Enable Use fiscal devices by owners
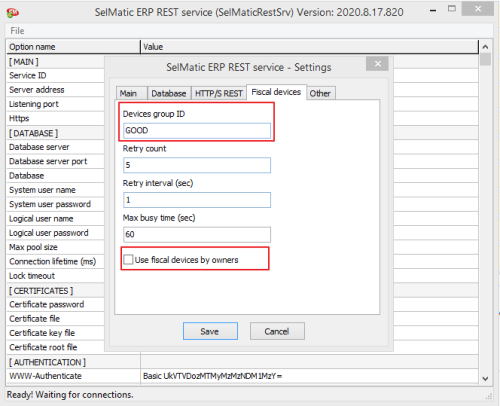 [x=128, y=260]
